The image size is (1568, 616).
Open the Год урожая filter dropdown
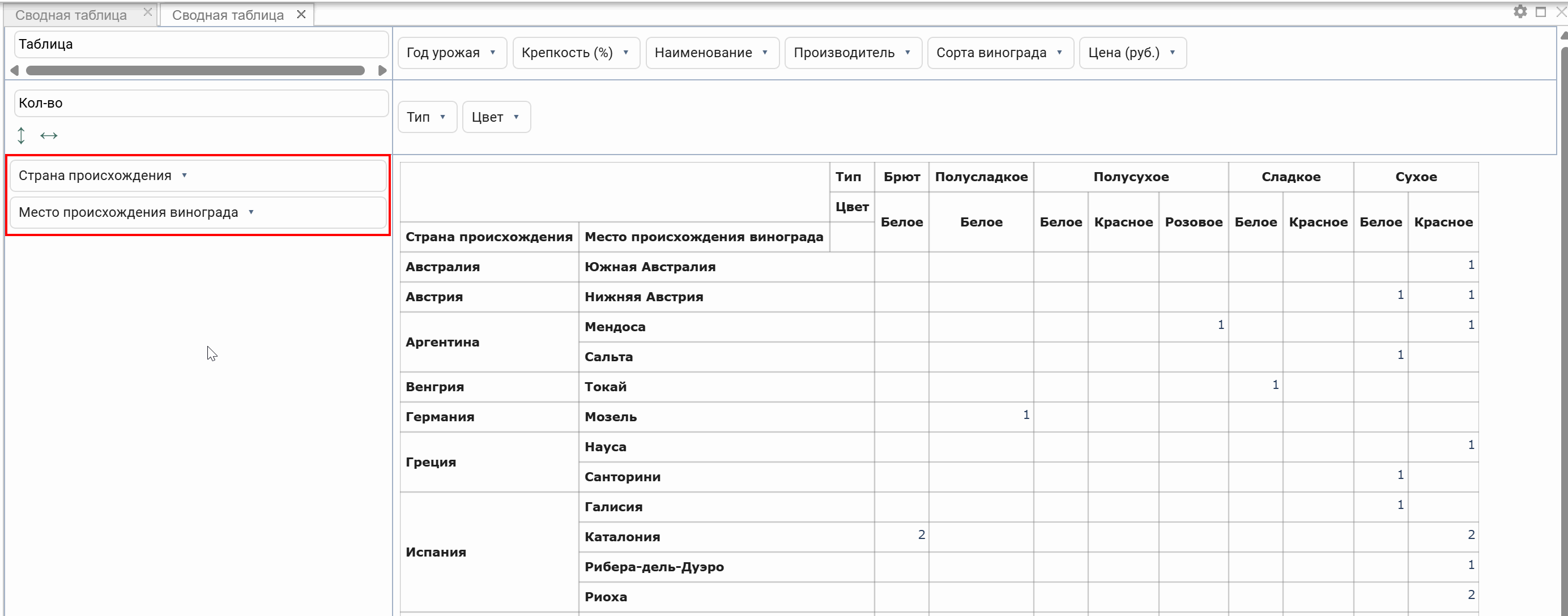point(492,53)
